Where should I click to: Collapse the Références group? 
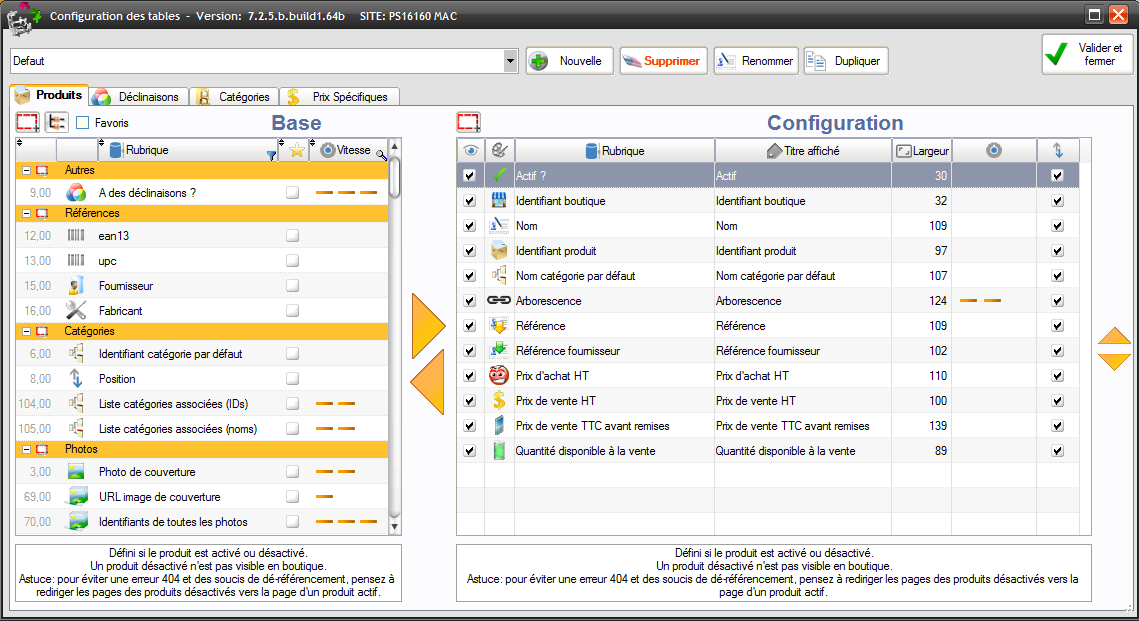[x=26, y=214]
